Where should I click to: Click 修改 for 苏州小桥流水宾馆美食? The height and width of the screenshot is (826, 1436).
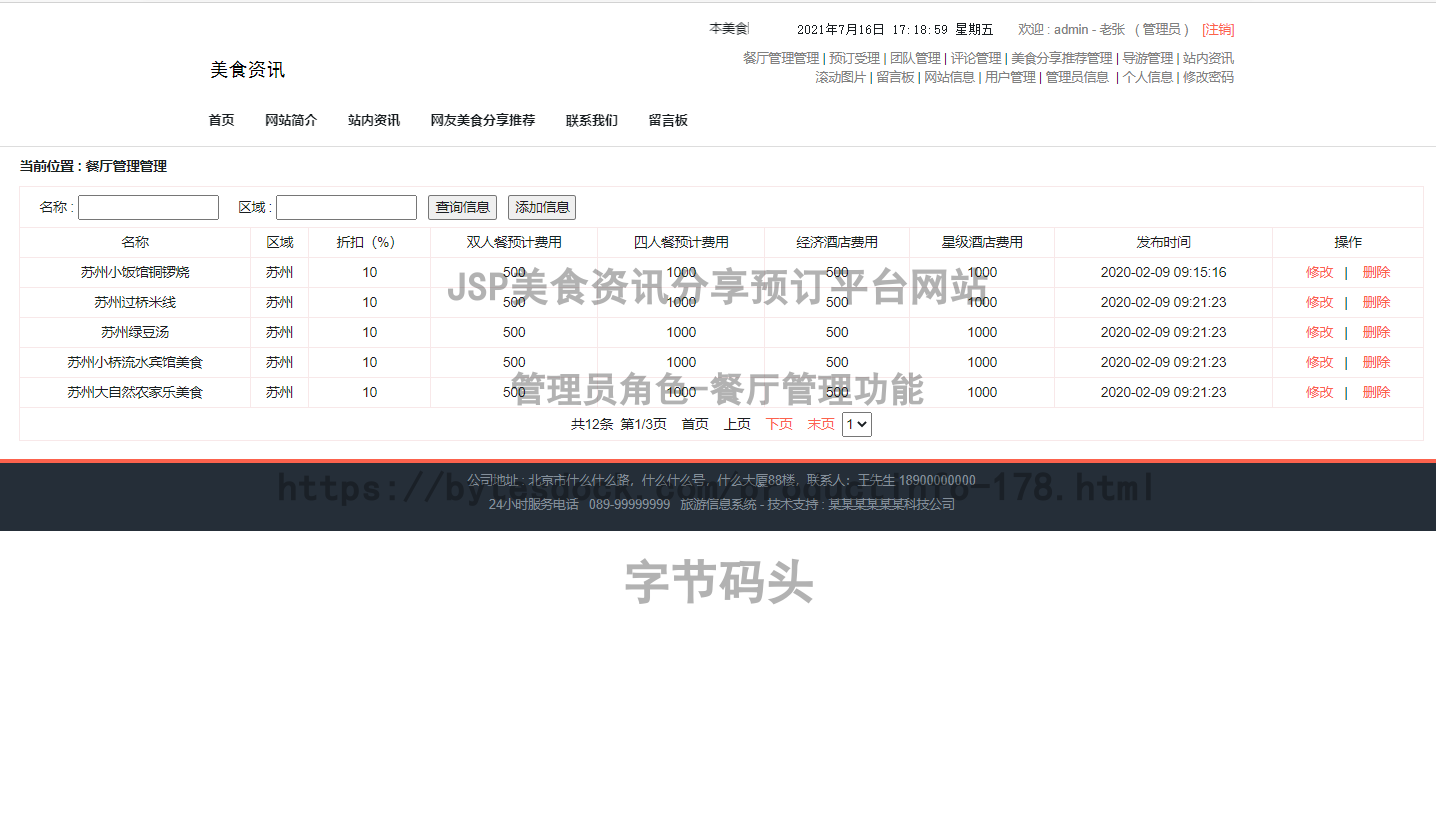click(x=1319, y=362)
